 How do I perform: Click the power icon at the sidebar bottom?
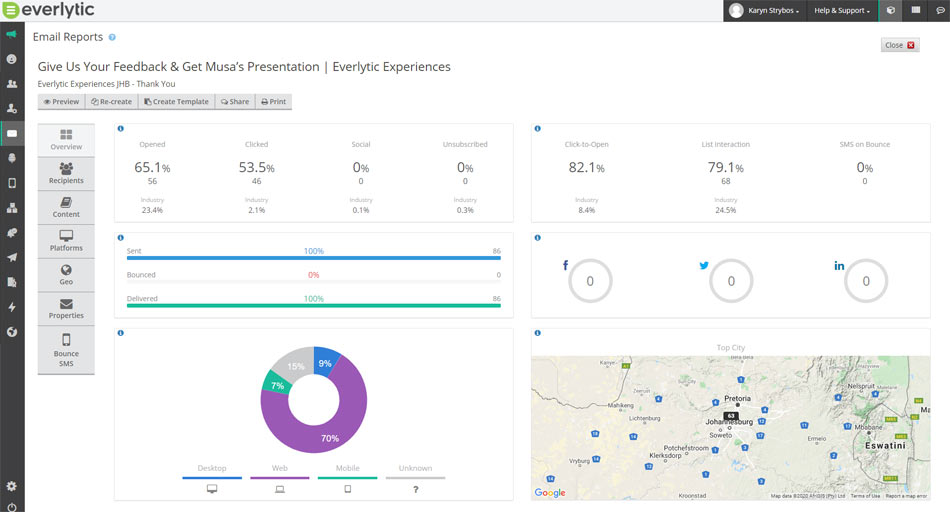coord(12,505)
